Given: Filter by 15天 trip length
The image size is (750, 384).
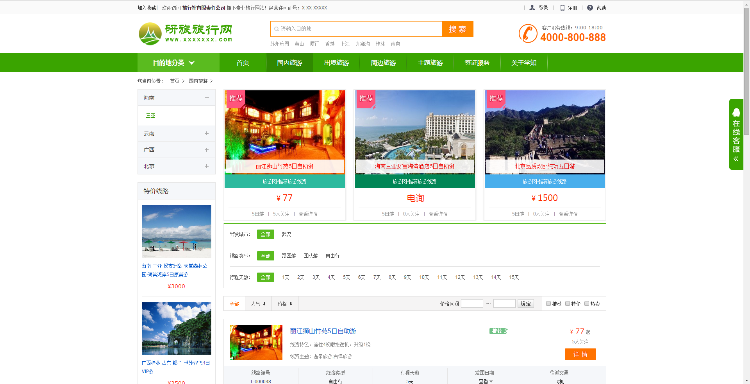Looking at the screenshot, I should pos(514,277).
